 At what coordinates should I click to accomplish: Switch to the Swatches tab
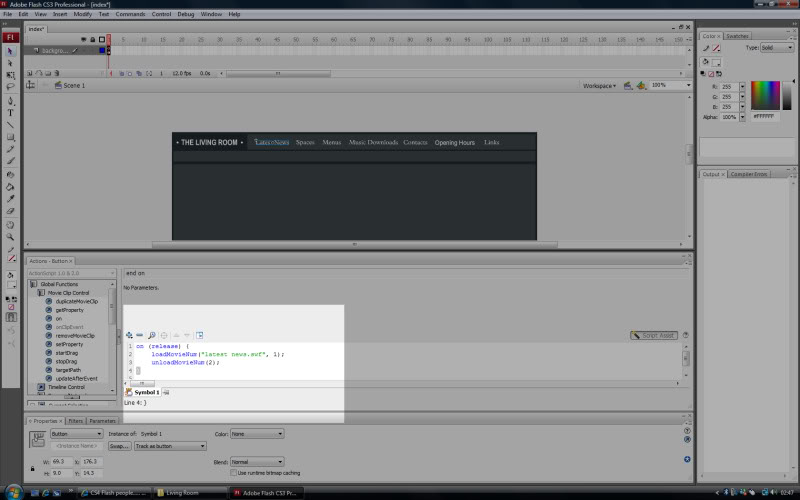tap(737, 36)
